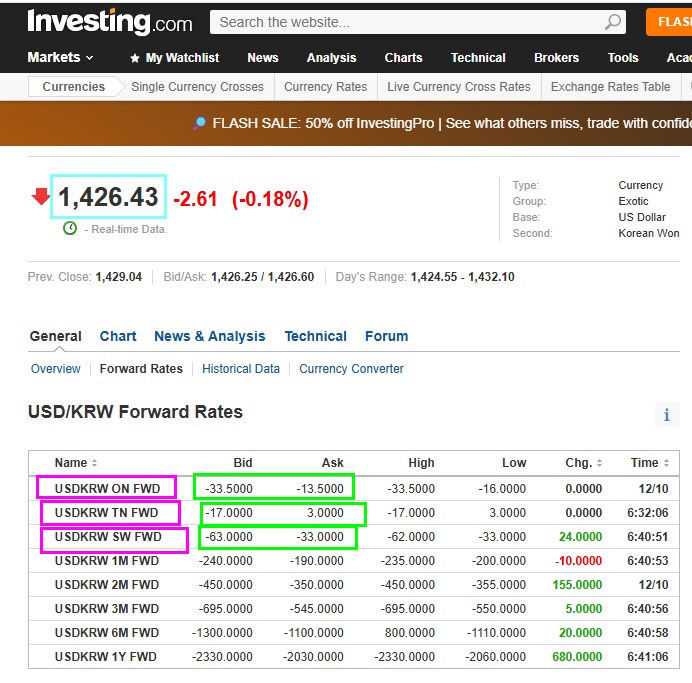Go to the Overview sub-tab
Screen dimensions: 692x683
point(56,369)
